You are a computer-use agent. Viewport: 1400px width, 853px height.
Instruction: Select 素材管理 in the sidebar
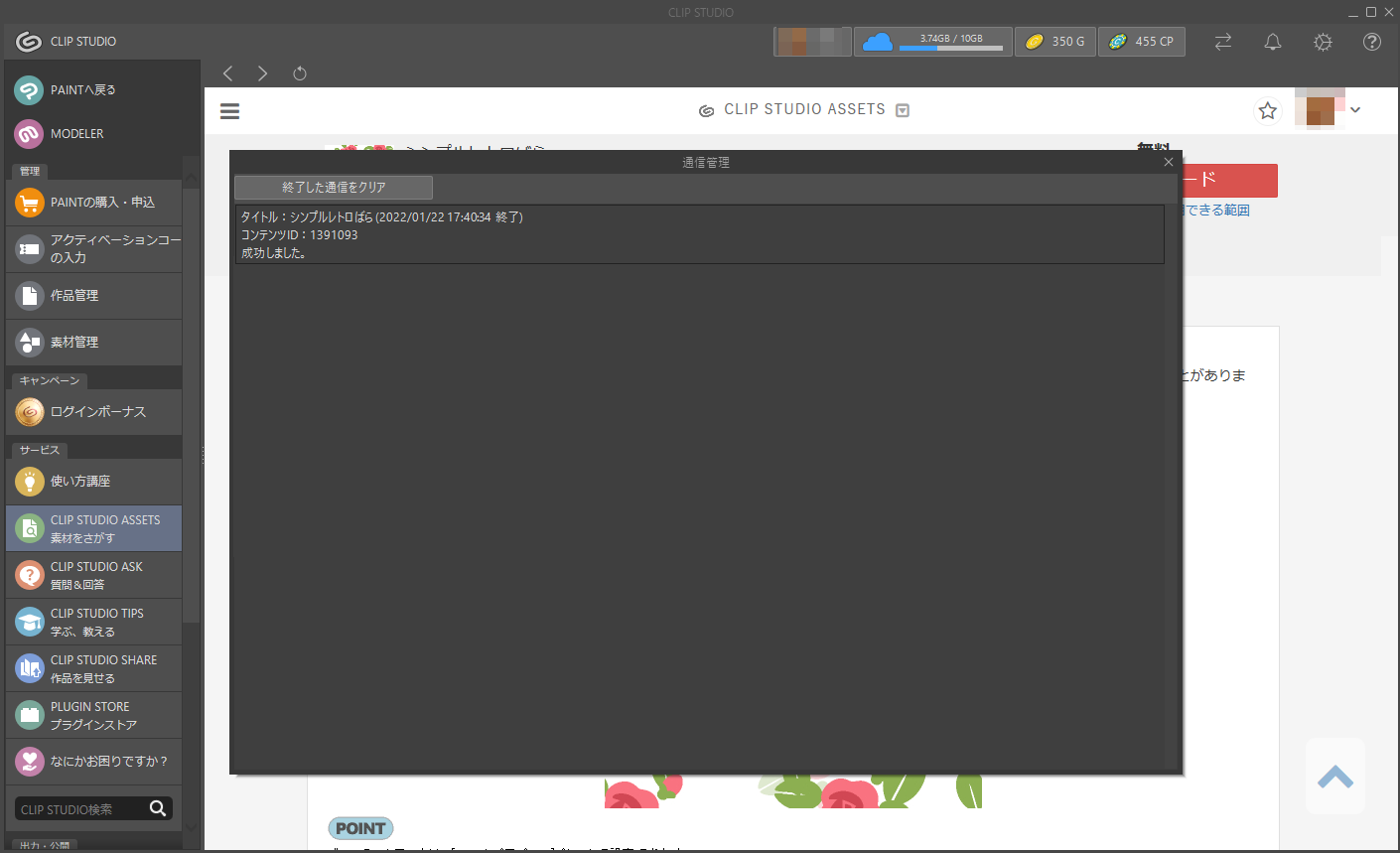pyautogui.click(x=94, y=343)
